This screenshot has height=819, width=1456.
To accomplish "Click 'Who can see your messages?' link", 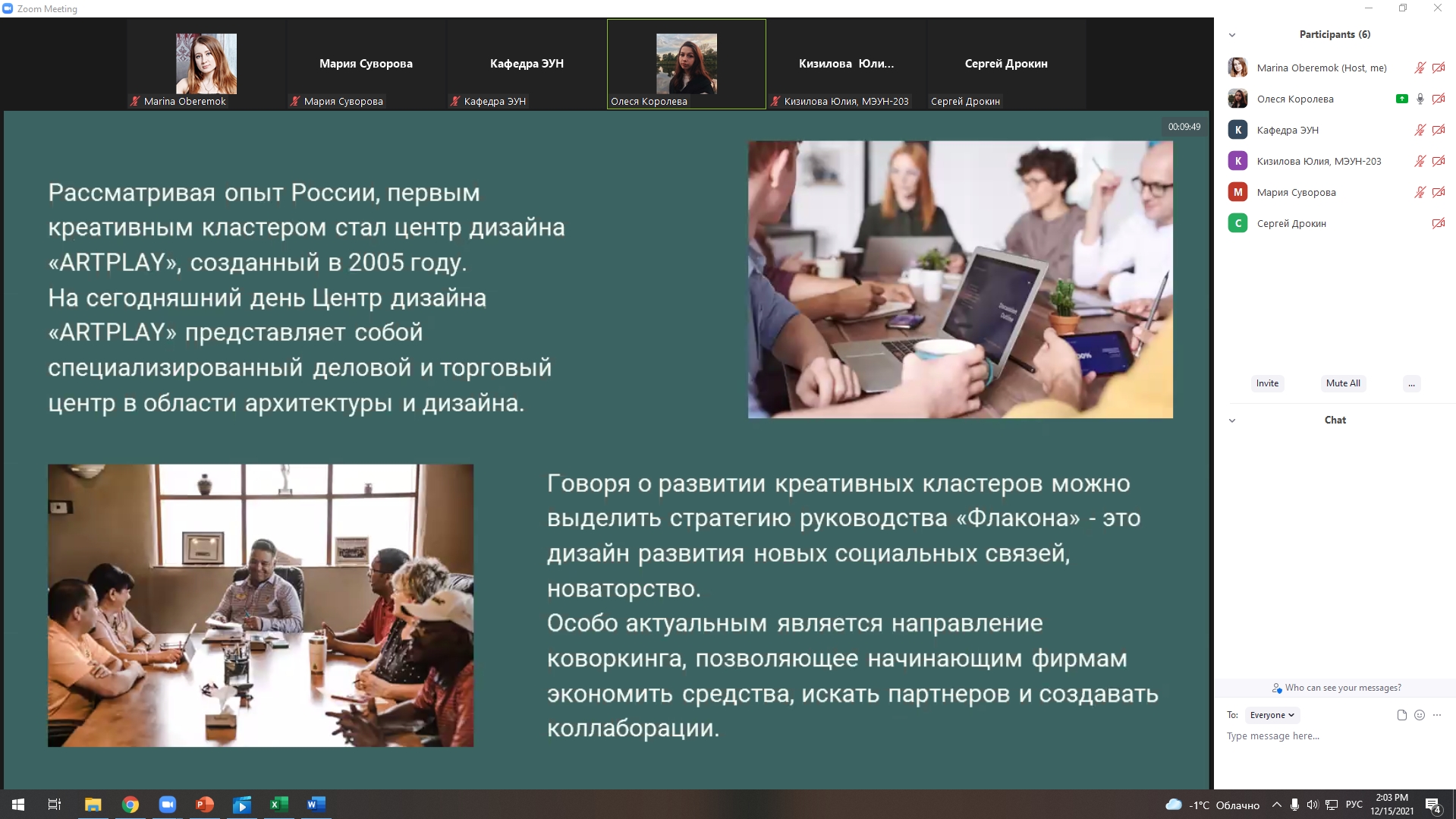I will pos(1342,688).
